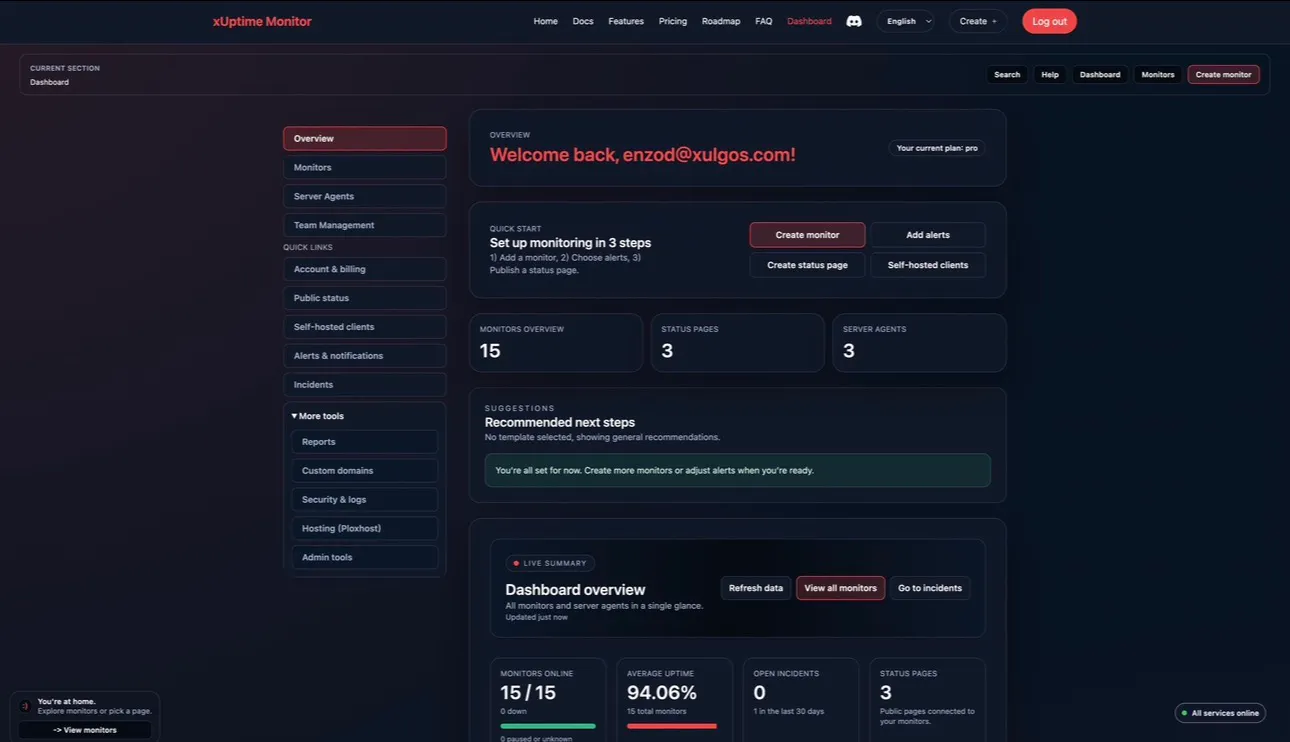Click the All services online indicator
Viewport: 1290px width, 742px height.
point(1220,713)
